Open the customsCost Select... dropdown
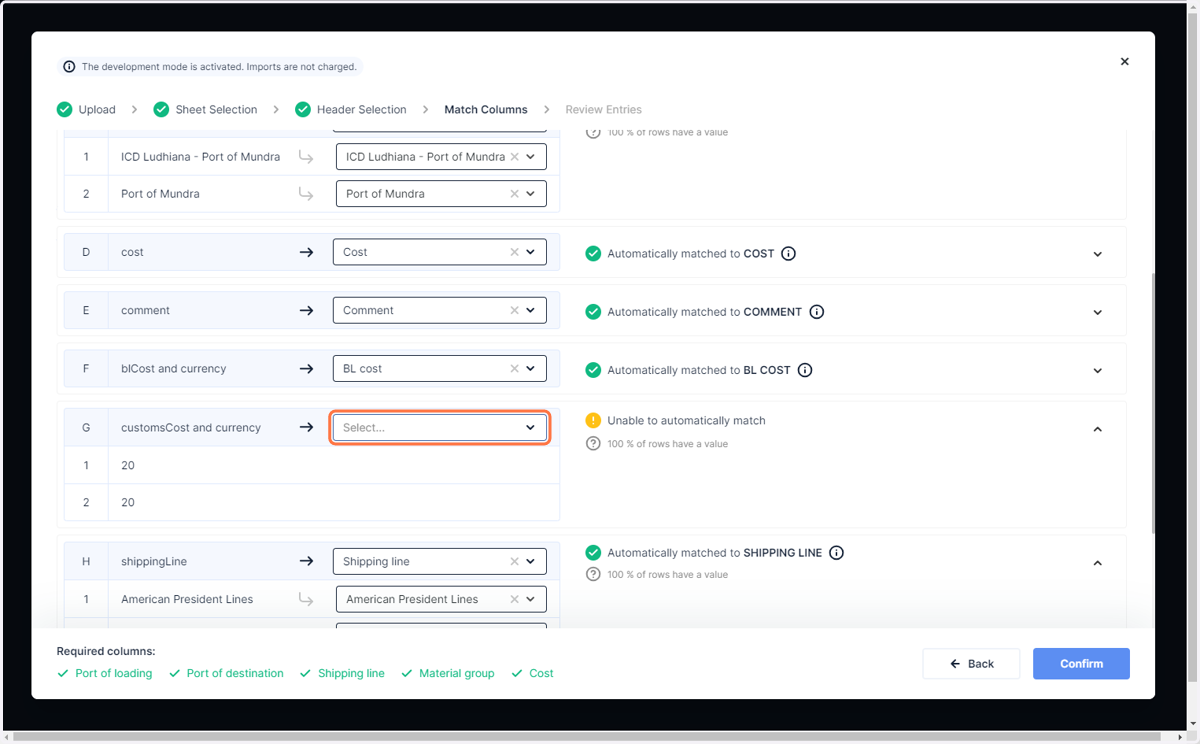Viewport: 1200px width, 744px height. coord(440,427)
